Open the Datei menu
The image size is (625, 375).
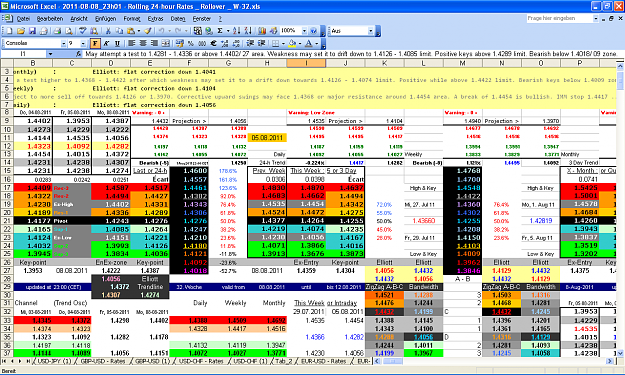(x=23, y=19)
